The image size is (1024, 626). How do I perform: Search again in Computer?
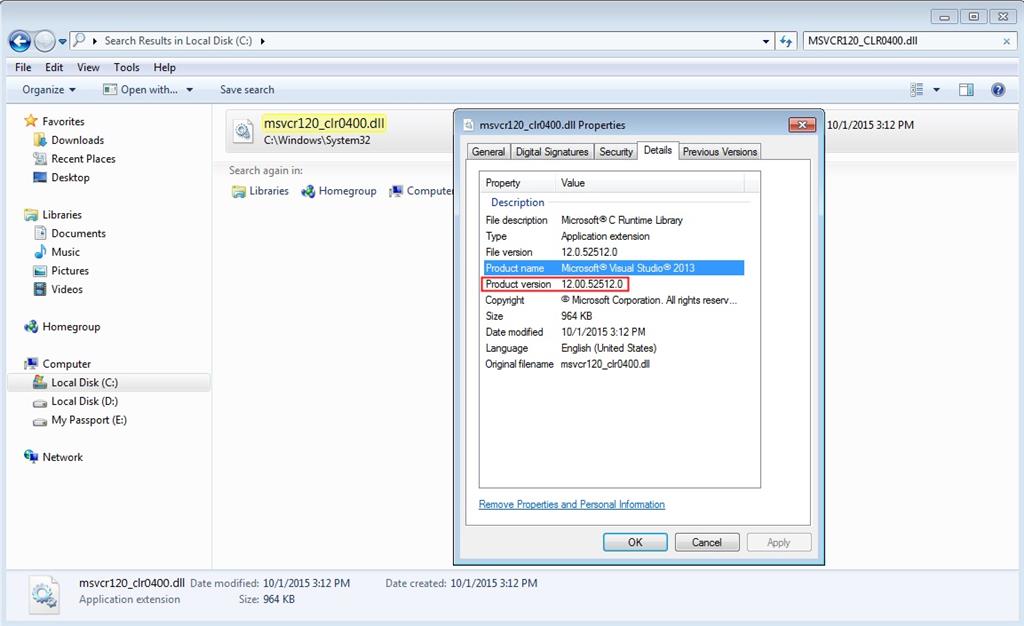(421, 191)
